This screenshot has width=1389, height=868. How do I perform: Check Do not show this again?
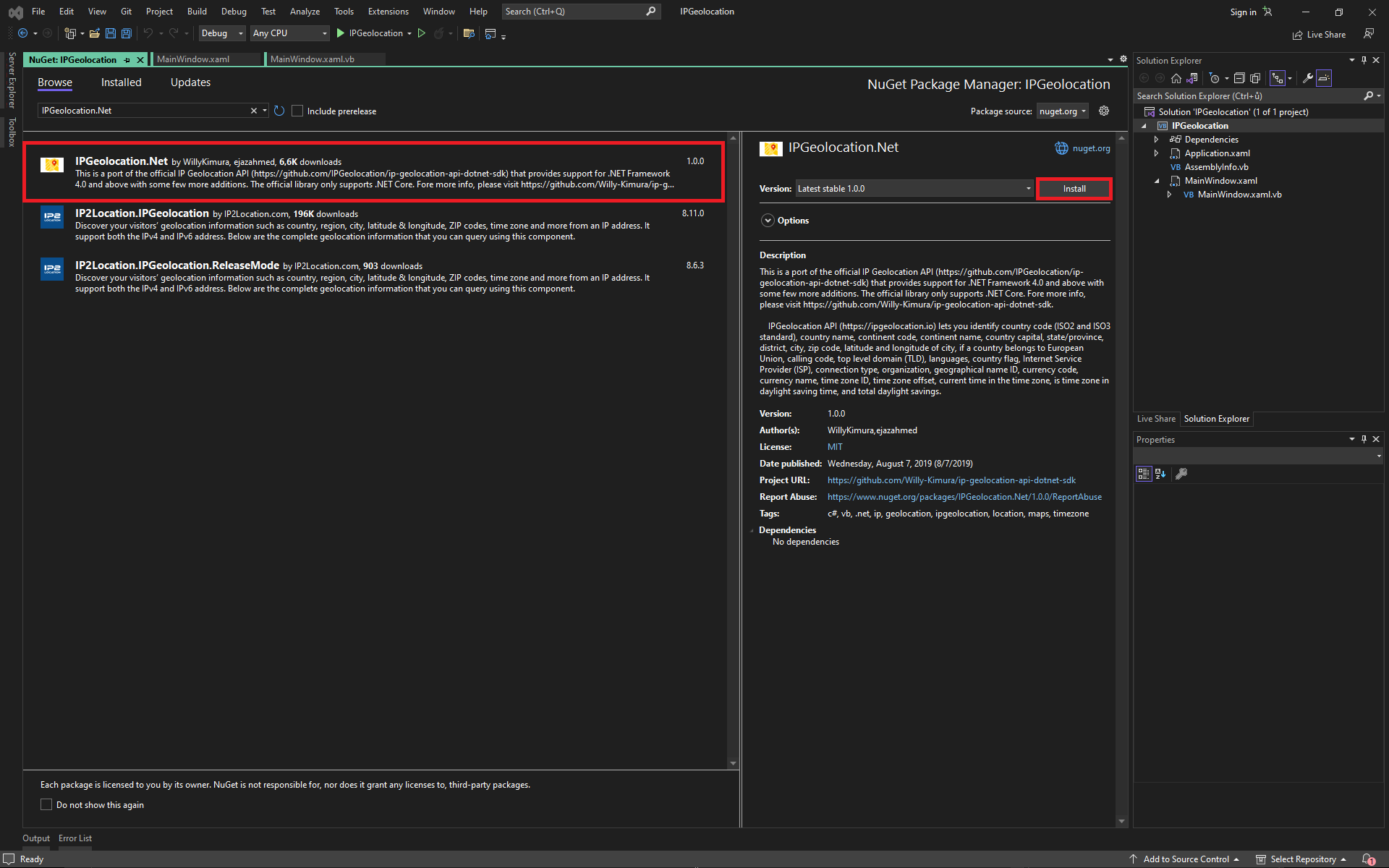[46, 804]
